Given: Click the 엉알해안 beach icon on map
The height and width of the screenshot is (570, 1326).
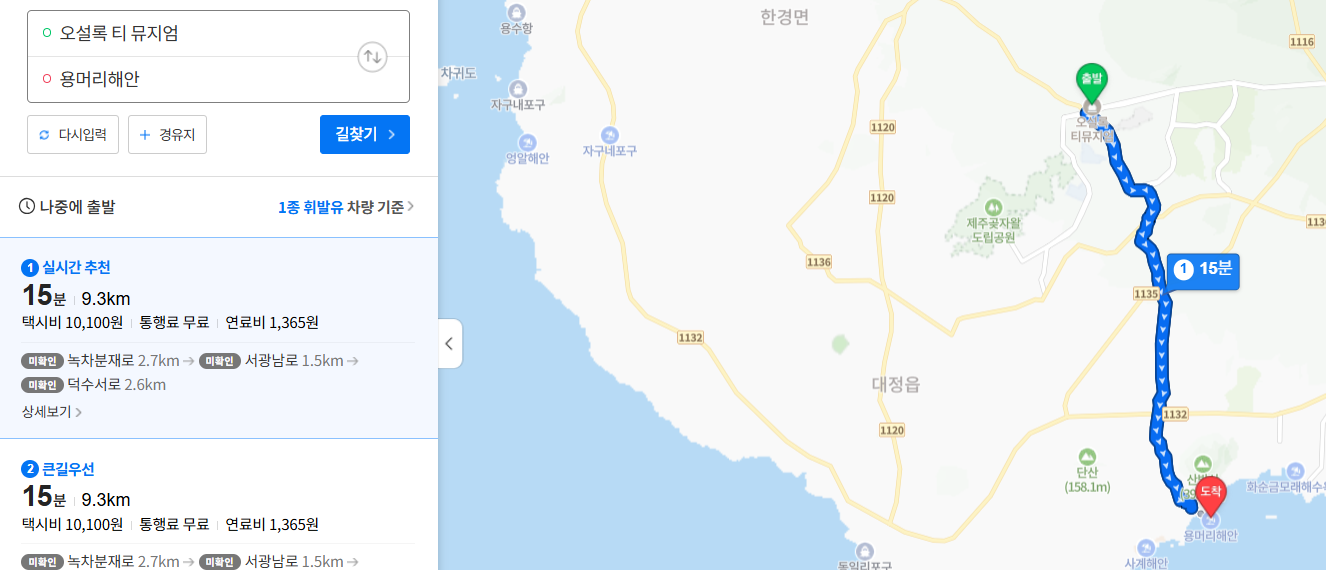Looking at the screenshot, I should coord(527,141).
